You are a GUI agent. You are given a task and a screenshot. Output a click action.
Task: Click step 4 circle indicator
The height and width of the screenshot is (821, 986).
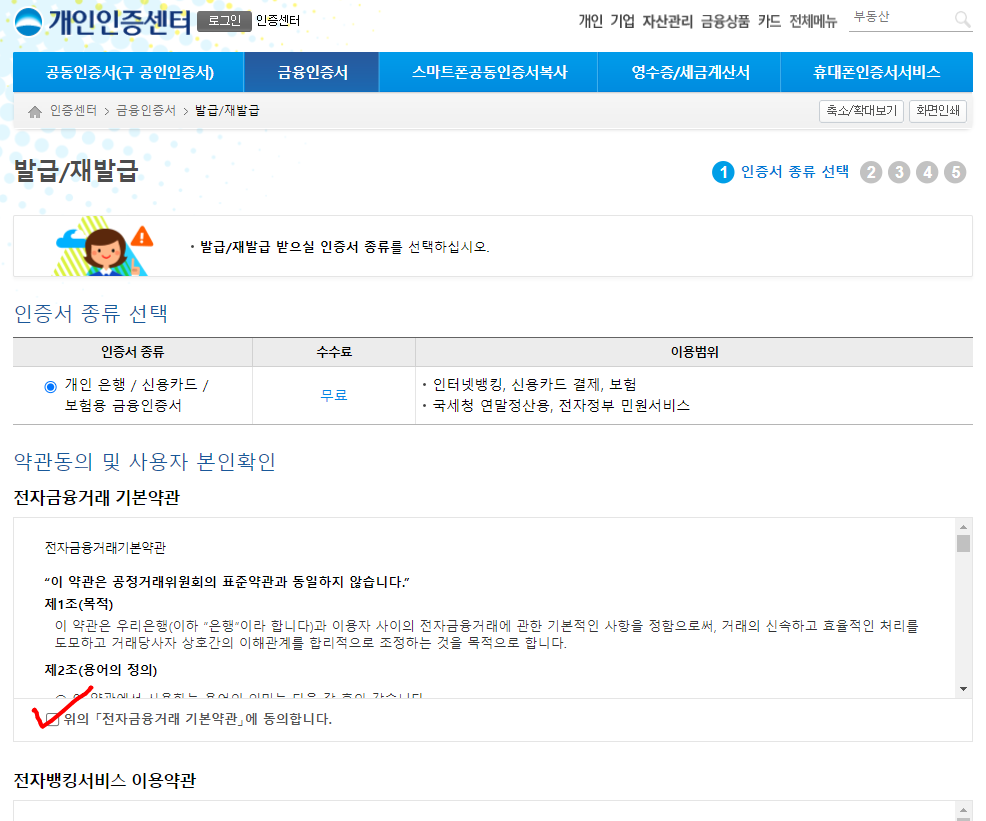927,172
